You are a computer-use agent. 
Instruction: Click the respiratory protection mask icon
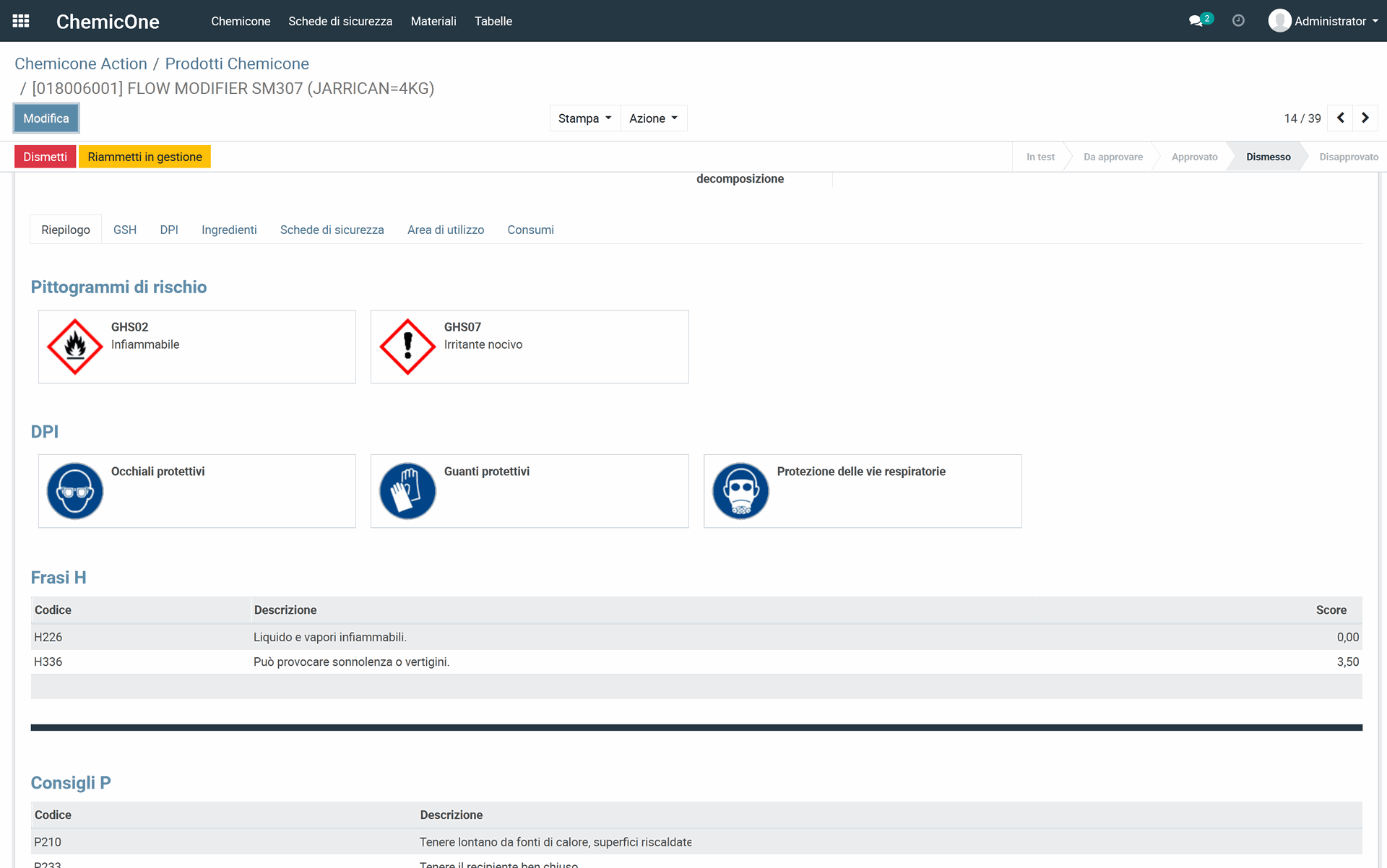(740, 491)
